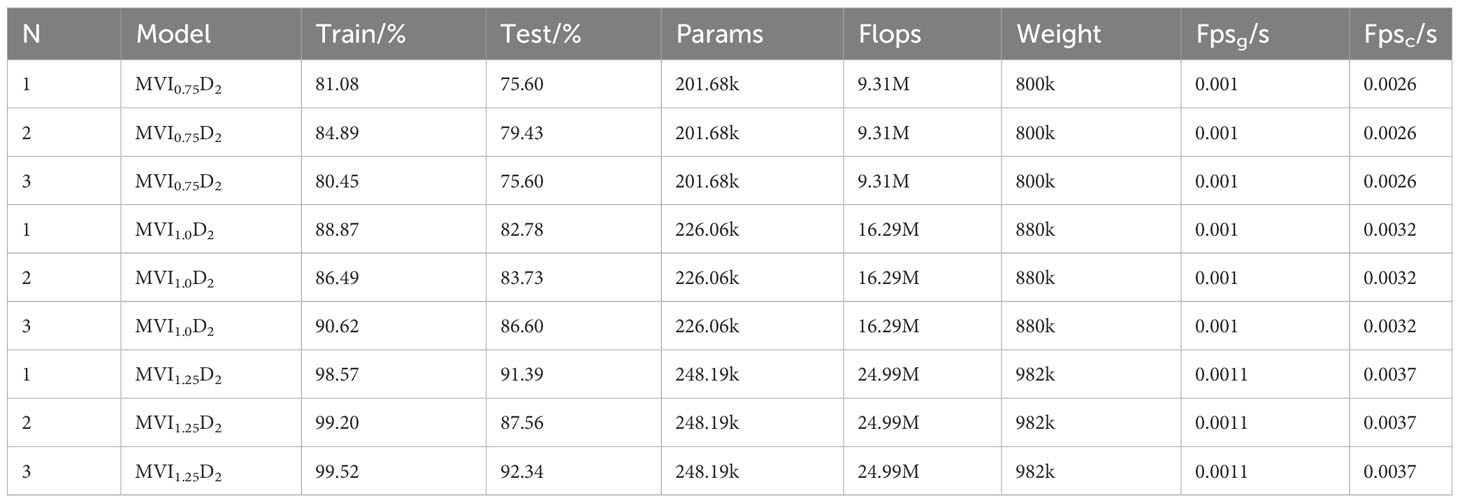Select the Params column header

click(752, 34)
